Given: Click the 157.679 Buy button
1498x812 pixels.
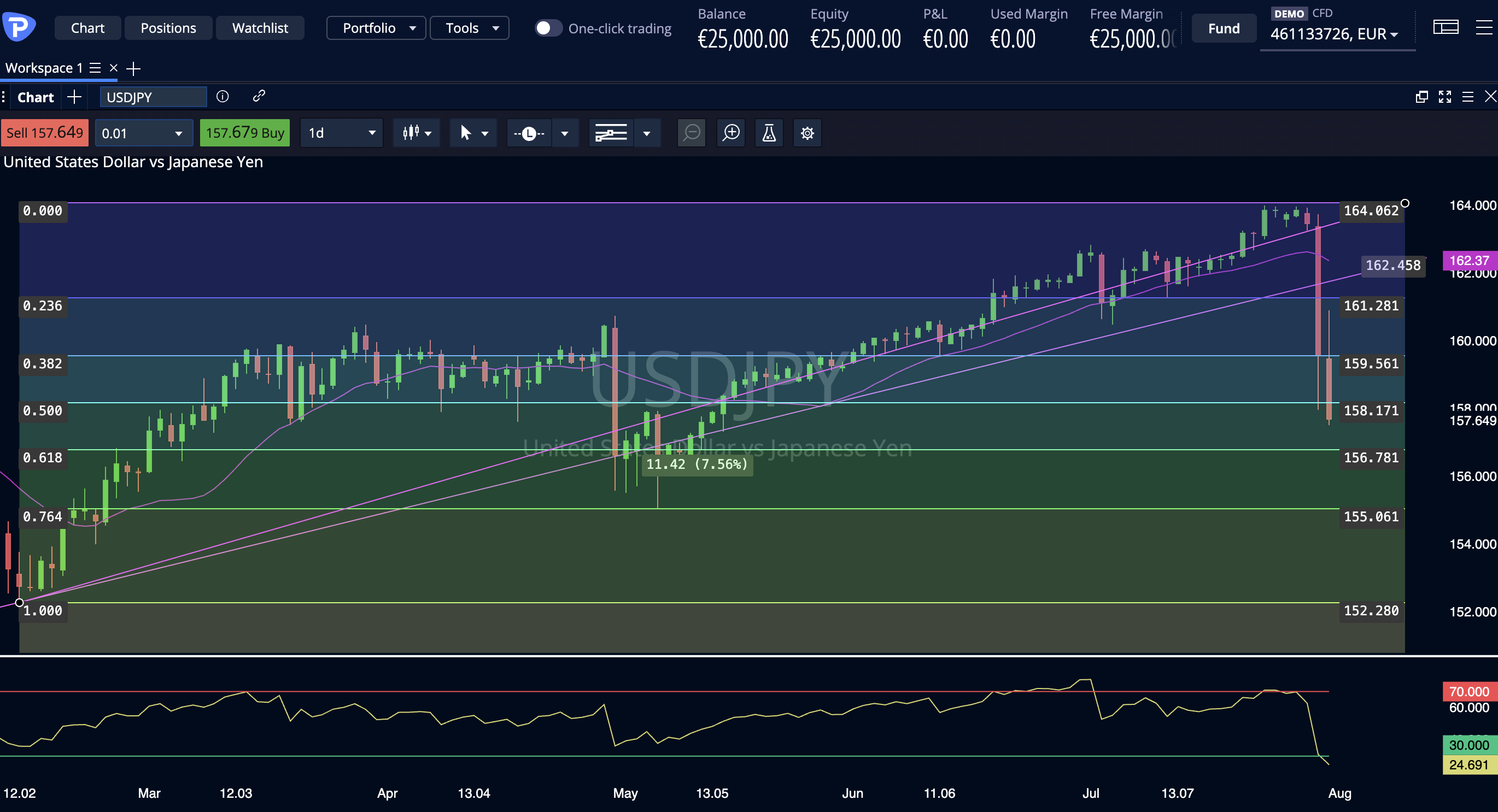Looking at the screenshot, I should [245, 133].
